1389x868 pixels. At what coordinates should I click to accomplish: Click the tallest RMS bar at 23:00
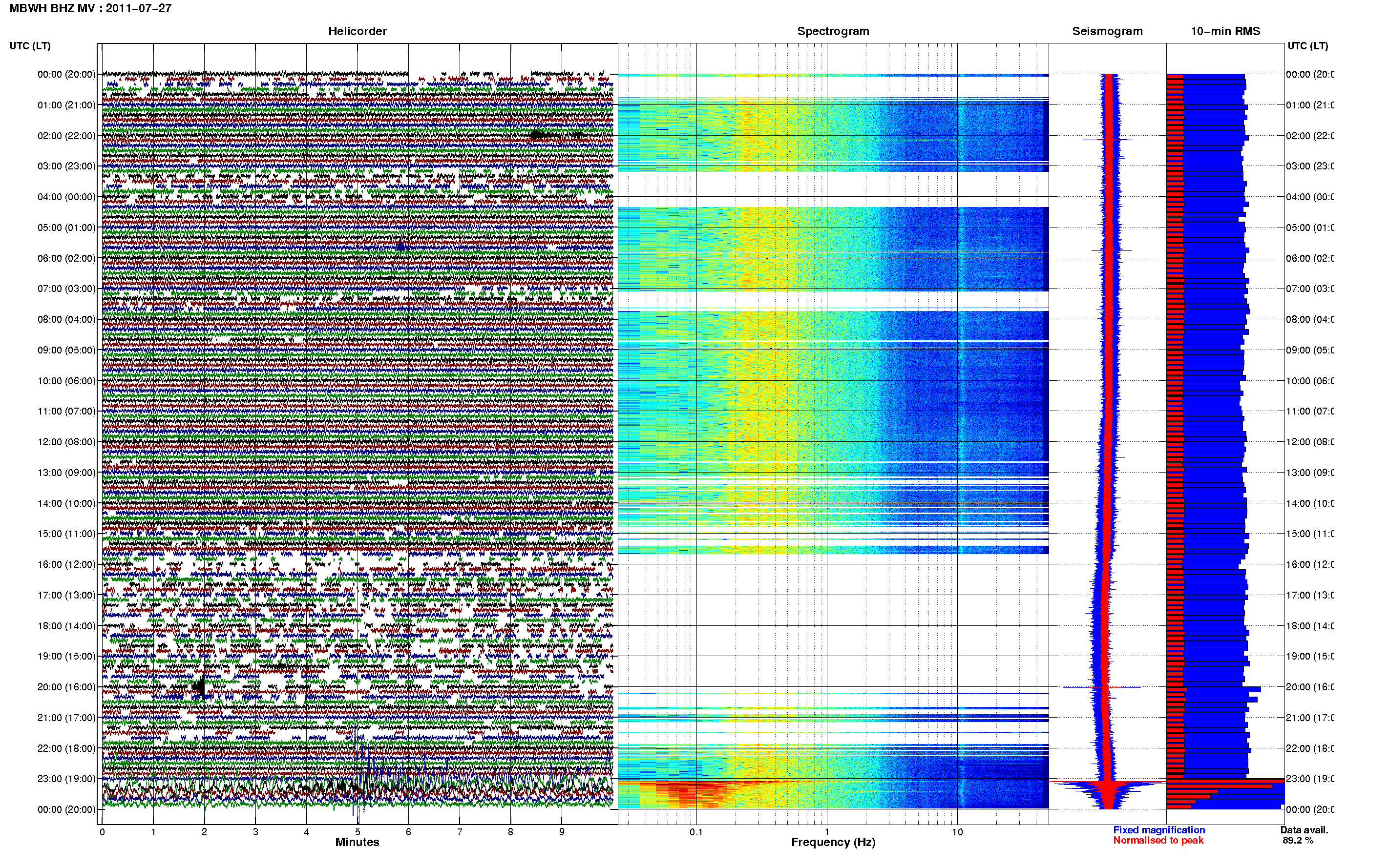(1225, 781)
